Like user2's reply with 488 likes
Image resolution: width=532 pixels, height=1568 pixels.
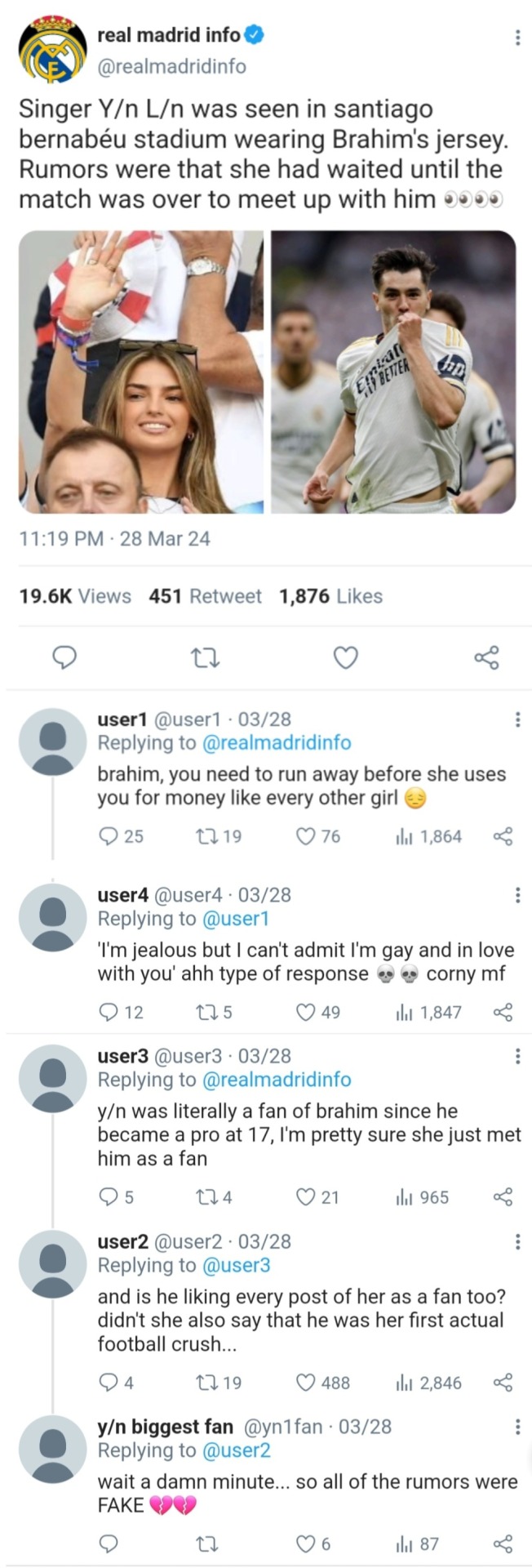pos(306,1383)
